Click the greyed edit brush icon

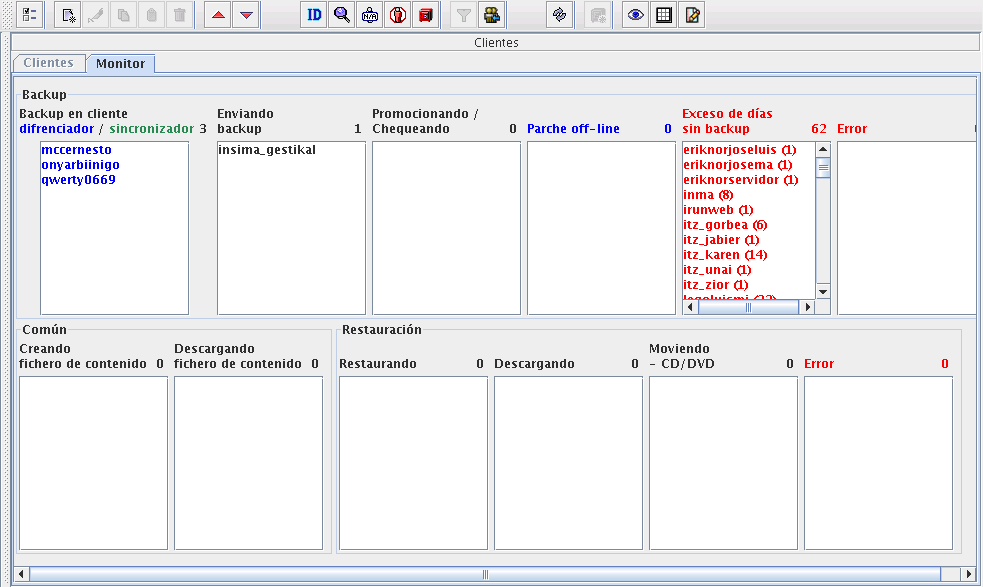click(x=95, y=15)
